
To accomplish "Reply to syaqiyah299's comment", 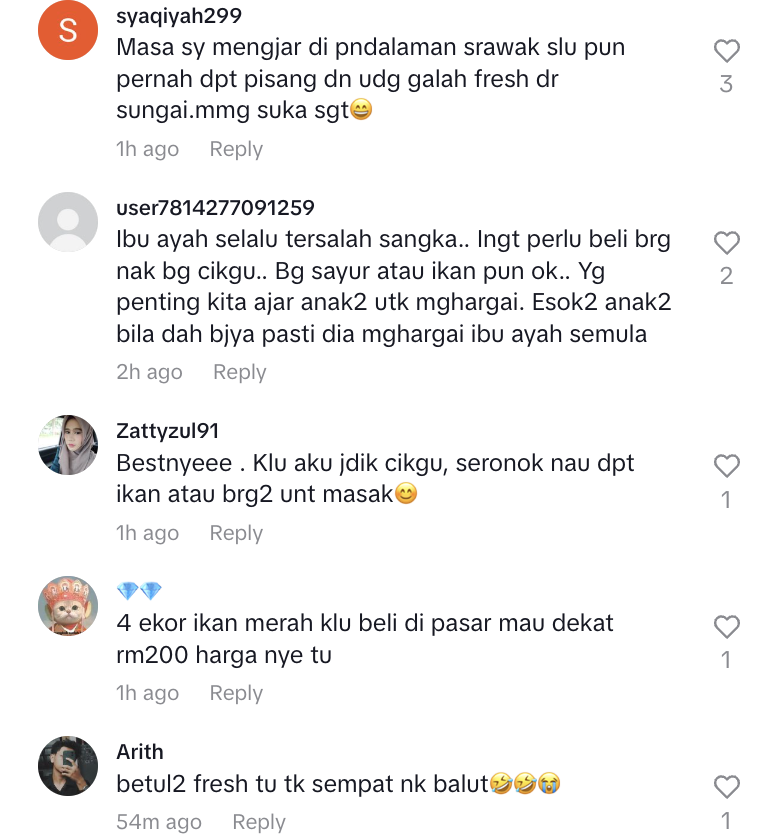I will (x=236, y=149).
